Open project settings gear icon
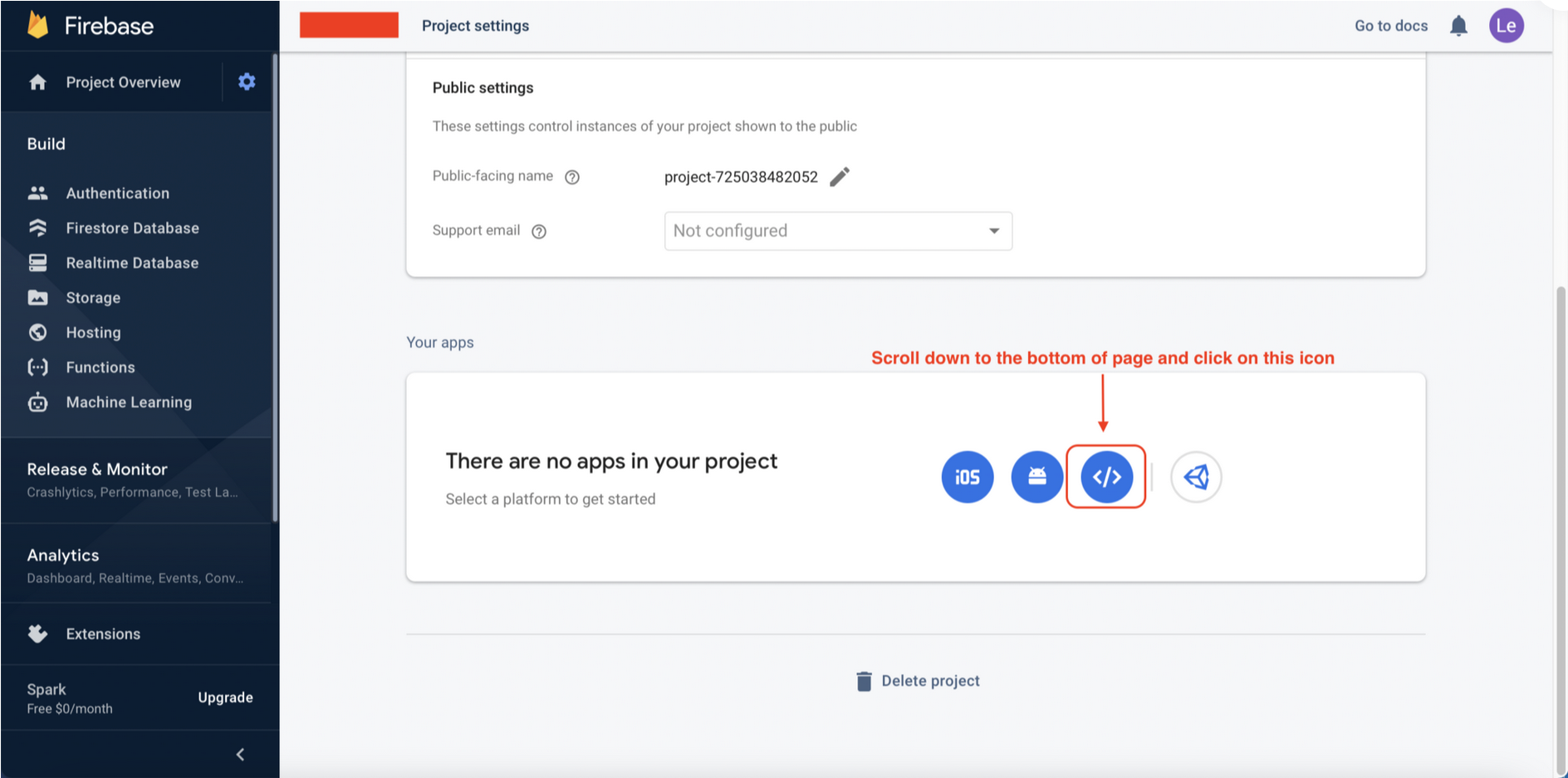This screenshot has width=1568, height=778. [247, 81]
